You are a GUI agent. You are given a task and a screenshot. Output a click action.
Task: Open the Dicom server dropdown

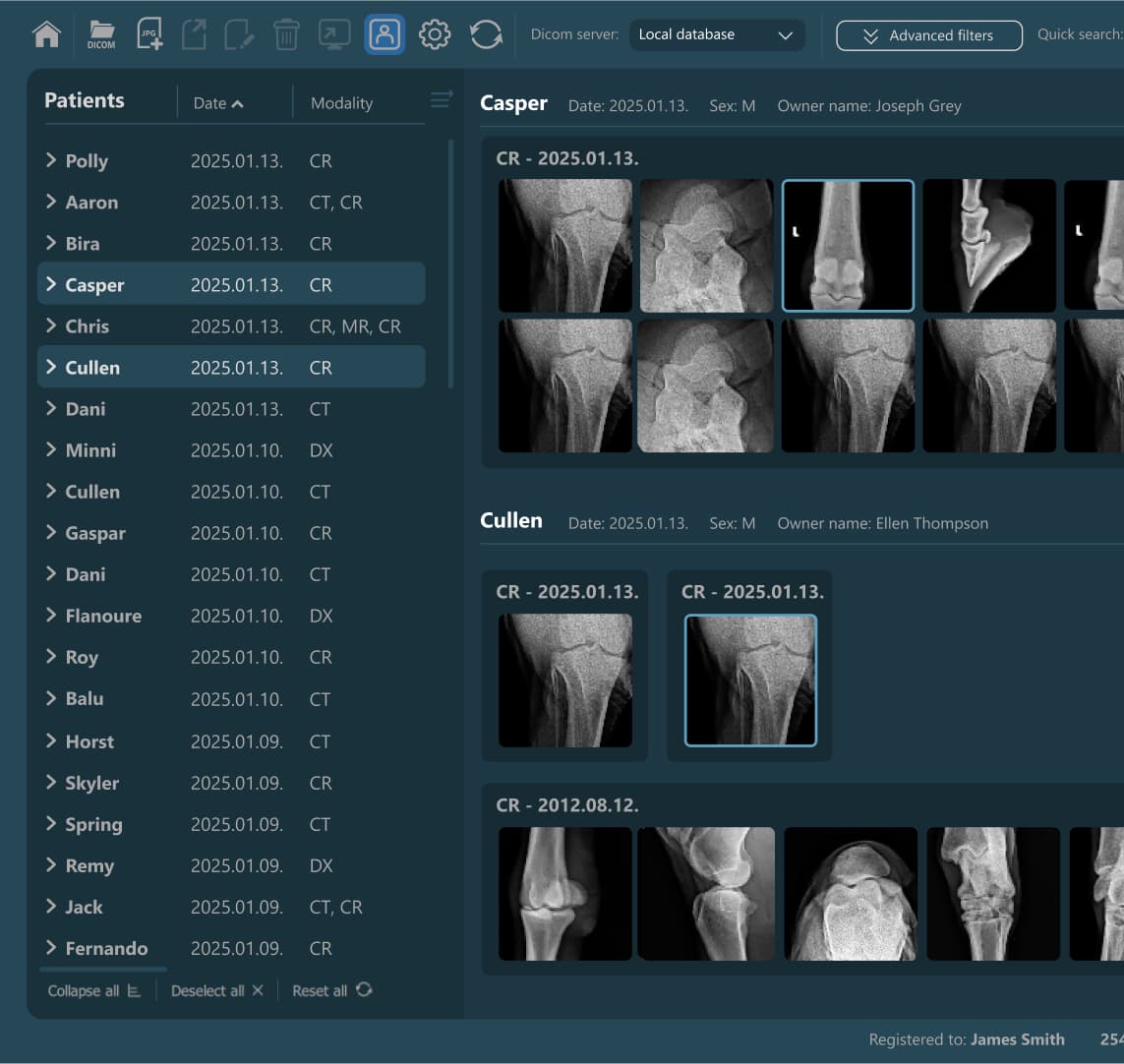[x=716, y=34]
